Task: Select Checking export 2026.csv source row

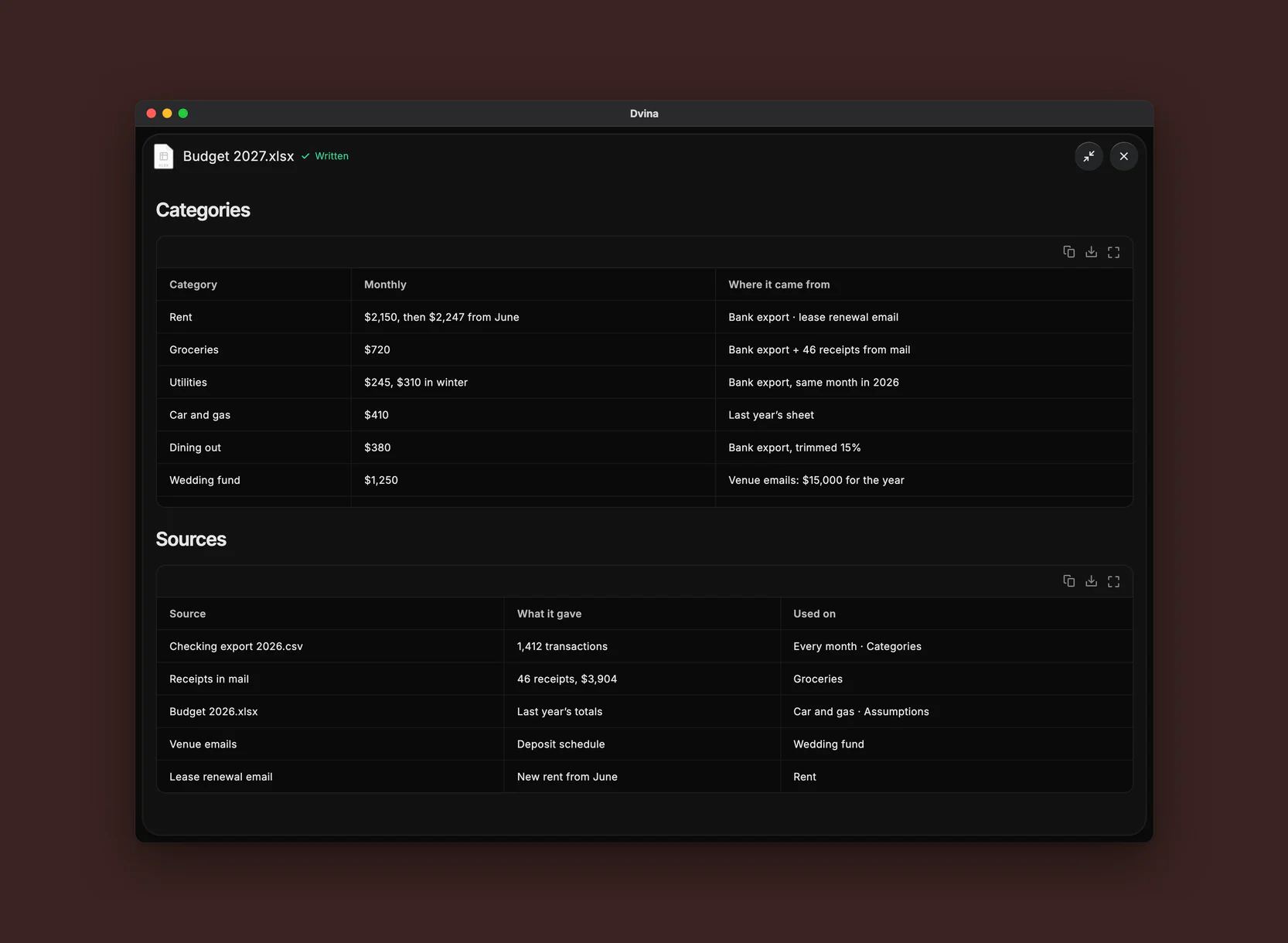Action: (330, 646)
